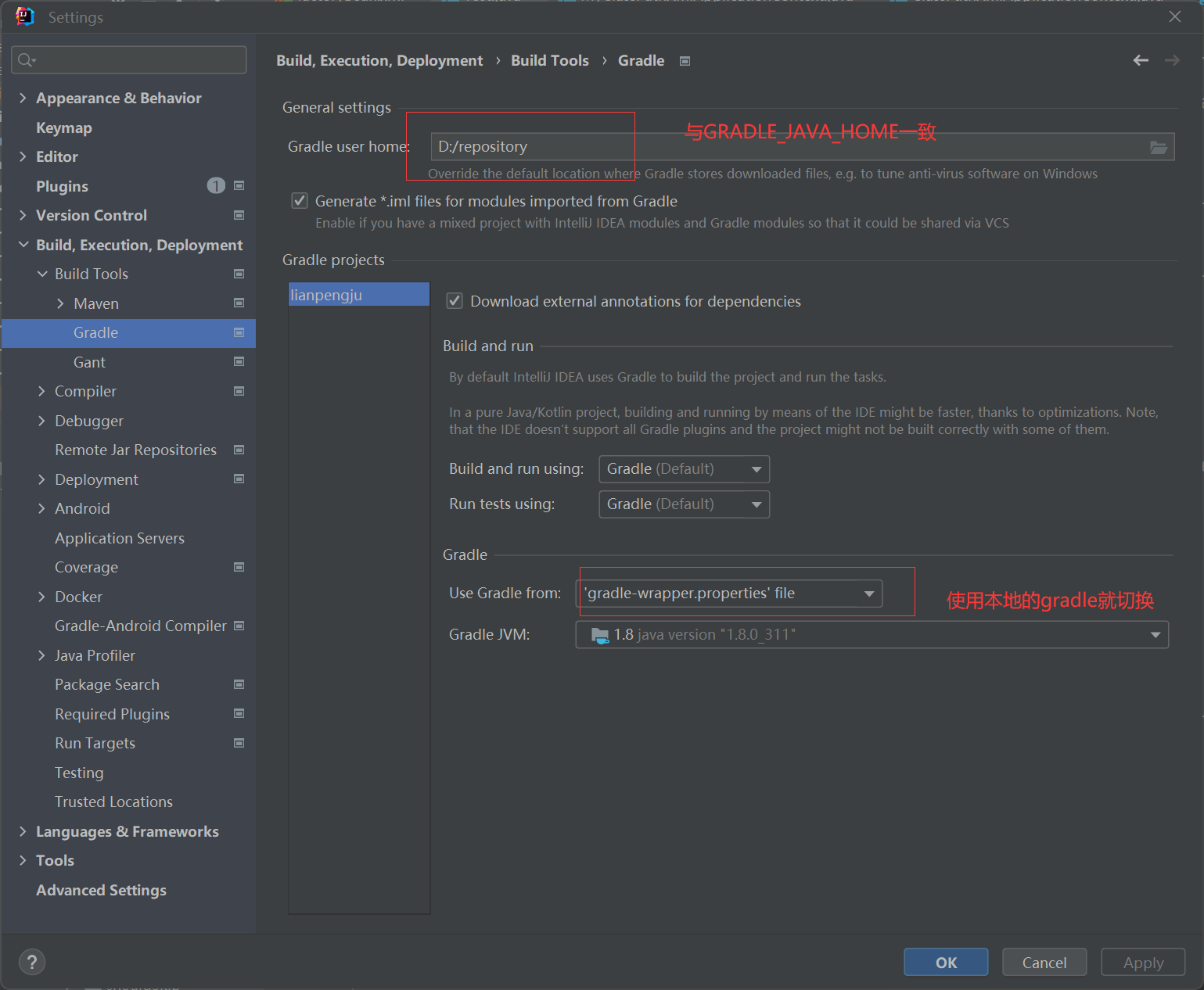Expand the Android node
This screenshot has width=1204, height=990.
[x=42, y=508]
